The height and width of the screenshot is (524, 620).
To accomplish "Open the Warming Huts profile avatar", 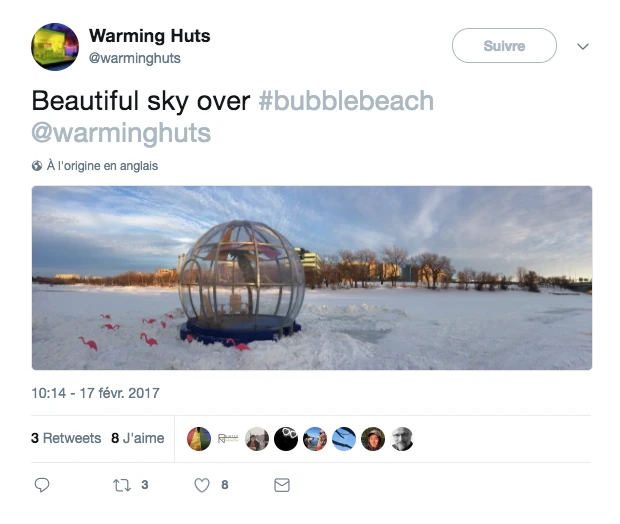I will pos(55,47).
